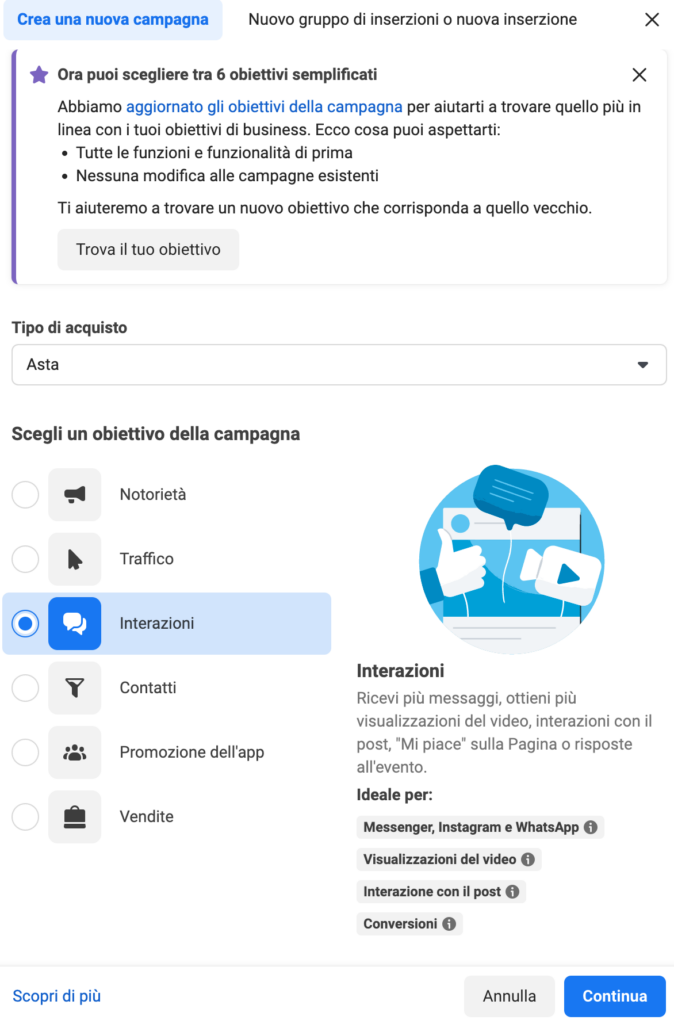Viewport: 674px width, 1024px height.
Task: Select the Vendite radio button
Action: (25, 817)
